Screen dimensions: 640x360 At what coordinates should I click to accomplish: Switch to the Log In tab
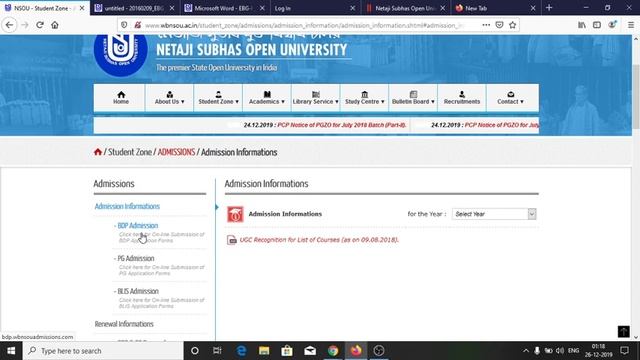tap(314, 8)
